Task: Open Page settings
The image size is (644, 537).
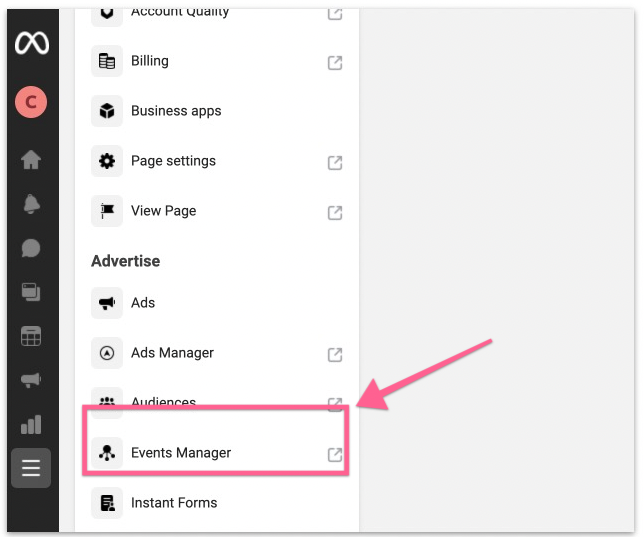Action: click(173, 161)
